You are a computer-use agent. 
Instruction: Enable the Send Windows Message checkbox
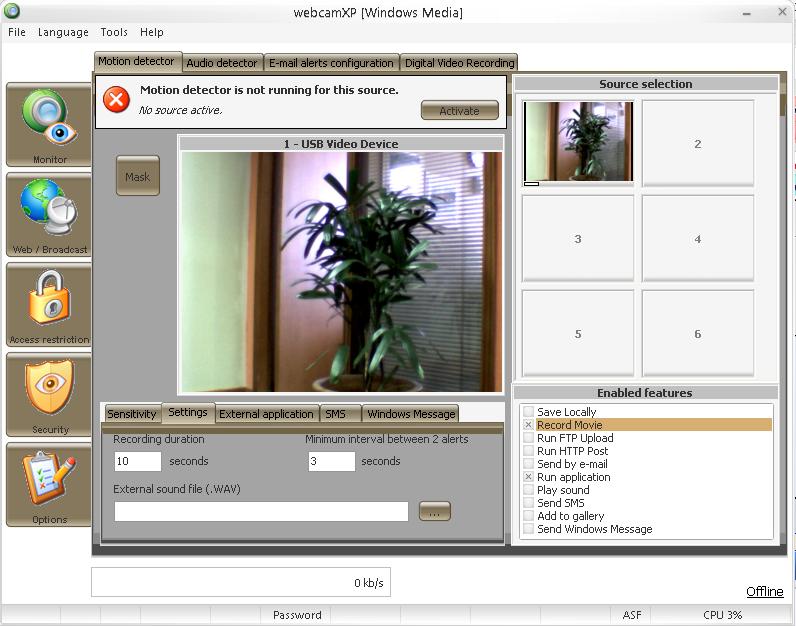point(528,529)
